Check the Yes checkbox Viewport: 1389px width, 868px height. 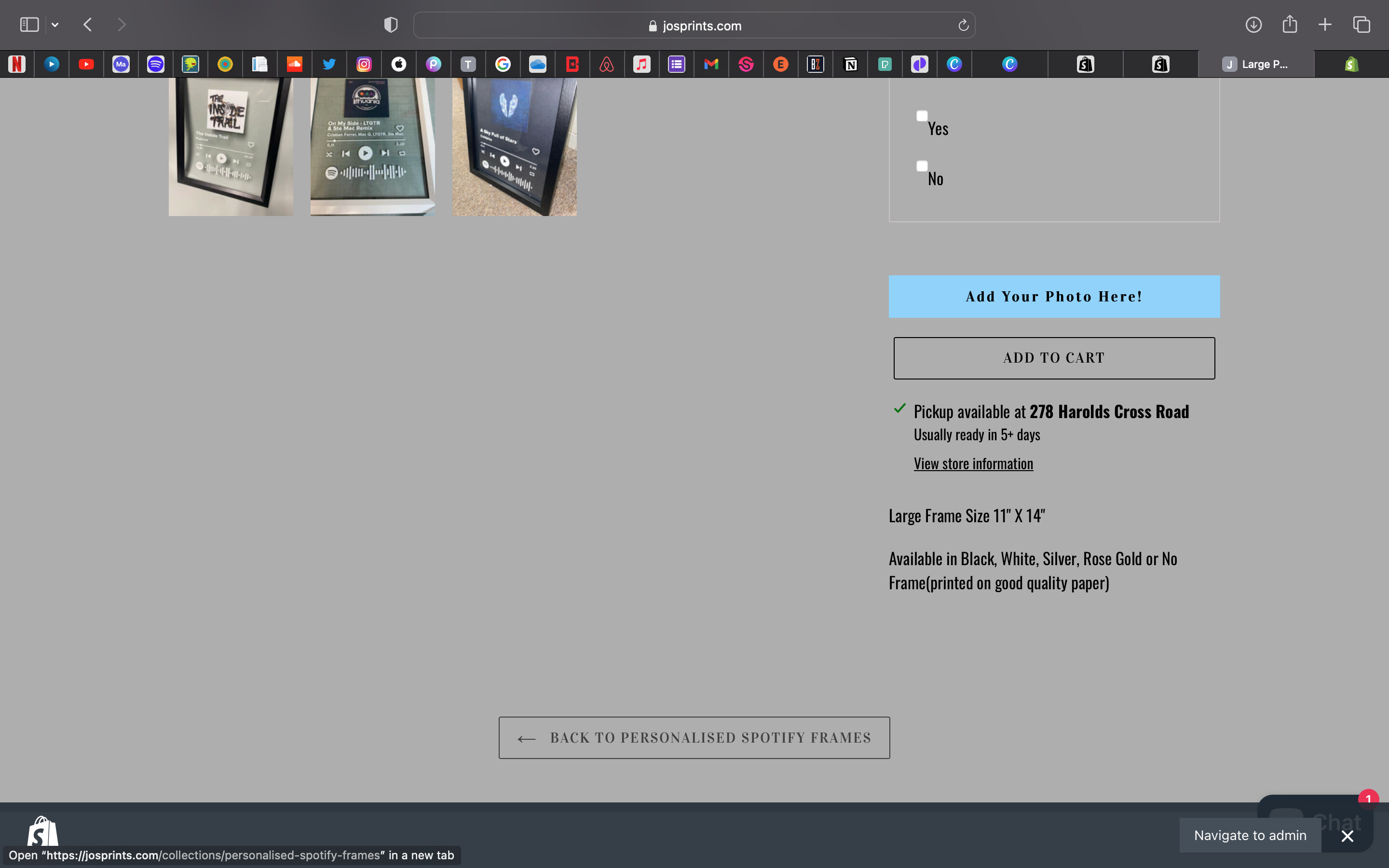coord(922,116)
